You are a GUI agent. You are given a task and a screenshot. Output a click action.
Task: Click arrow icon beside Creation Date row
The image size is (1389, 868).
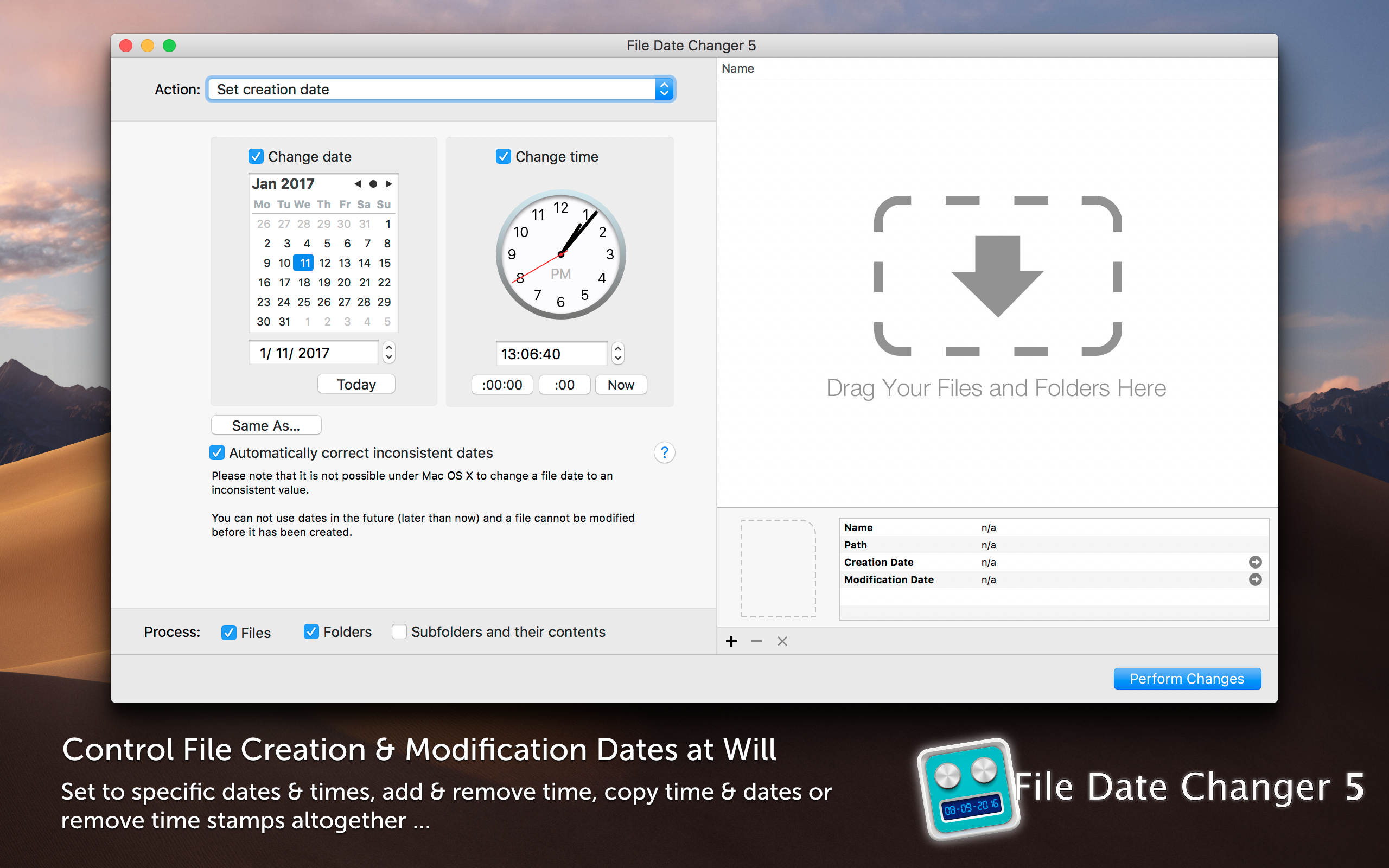(x=1256, y=562)
